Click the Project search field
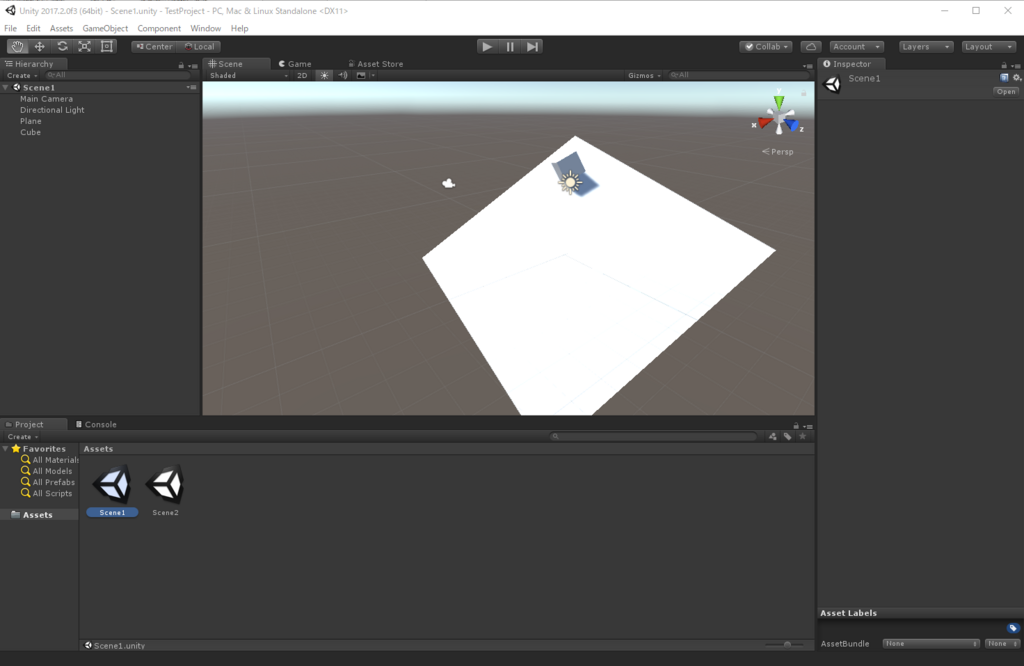This screenshot has width=1024, height=666. (653, 436)
